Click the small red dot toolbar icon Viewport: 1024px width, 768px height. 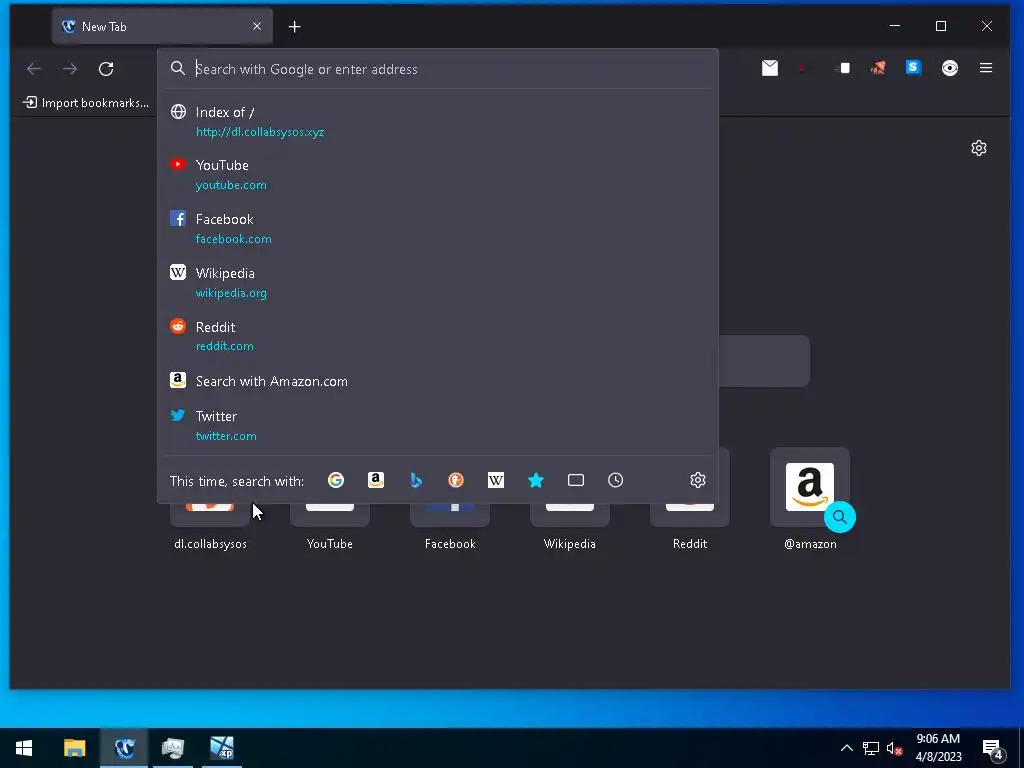pos(801,68)
